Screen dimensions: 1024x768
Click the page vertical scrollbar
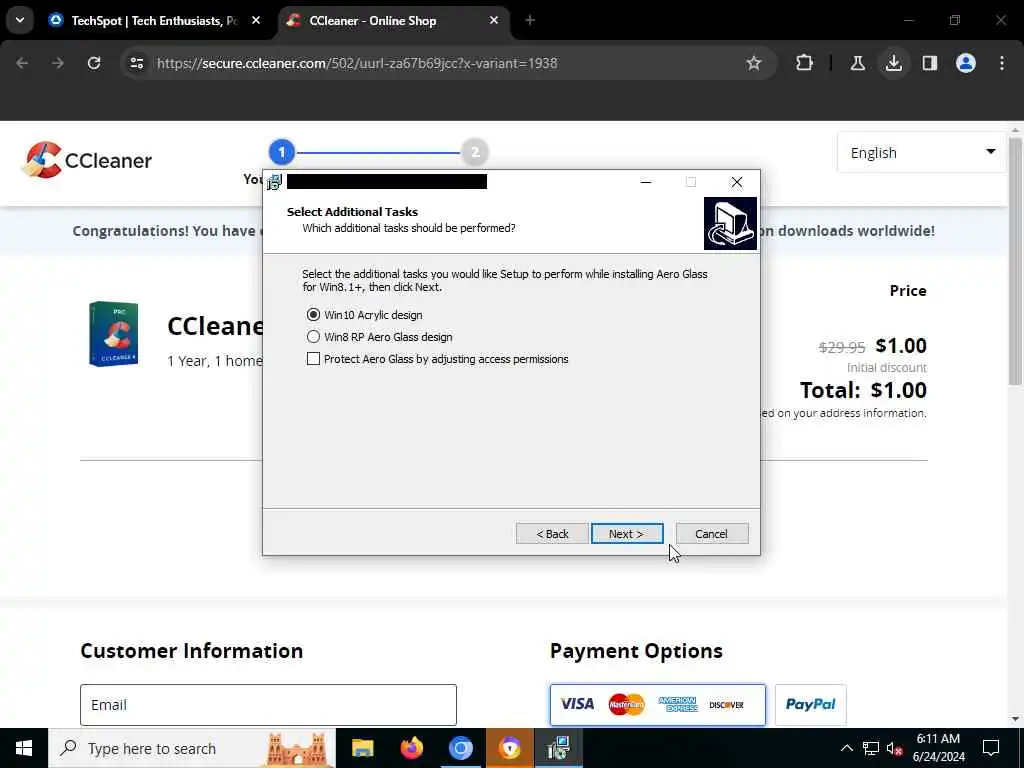(1015, 261)
